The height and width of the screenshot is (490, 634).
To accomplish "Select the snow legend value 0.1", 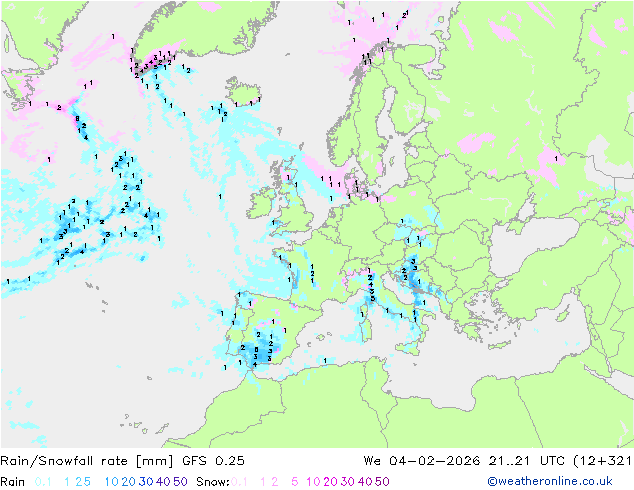I will (x=239, y=482).
